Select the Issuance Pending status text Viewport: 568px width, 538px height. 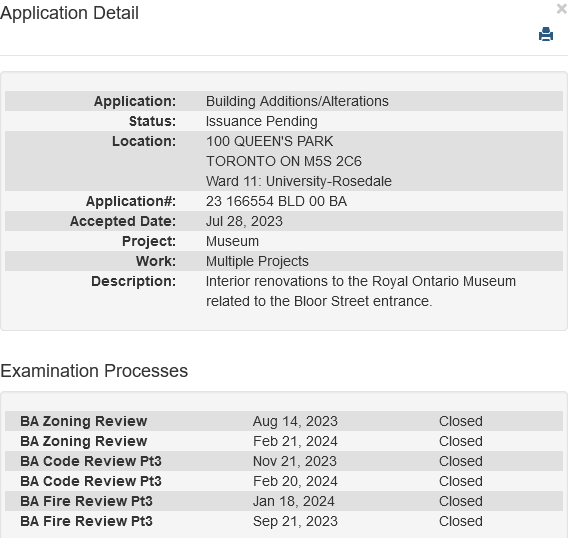[x=262, y=121]
